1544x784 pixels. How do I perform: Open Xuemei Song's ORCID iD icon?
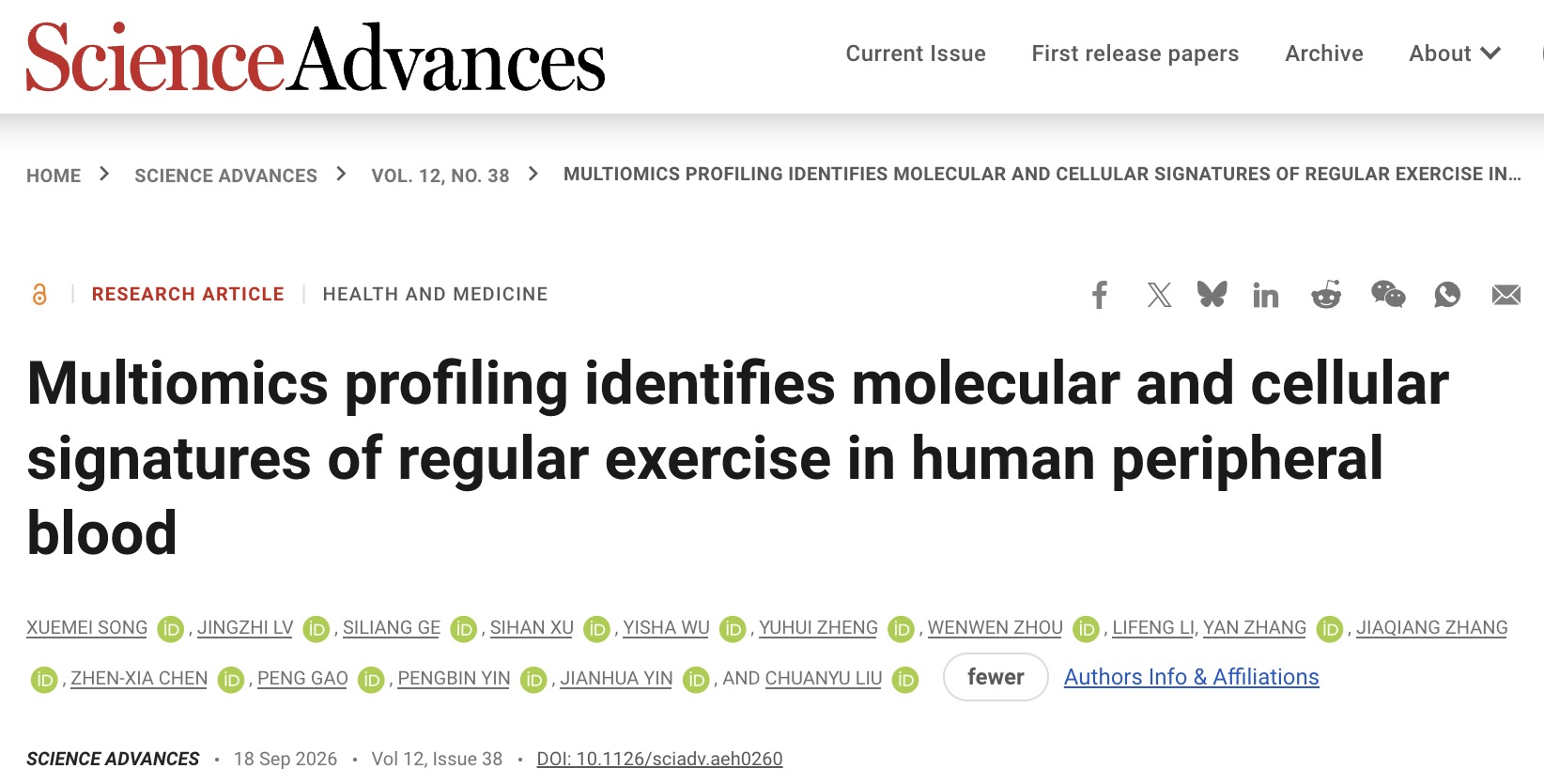point(170,628)
